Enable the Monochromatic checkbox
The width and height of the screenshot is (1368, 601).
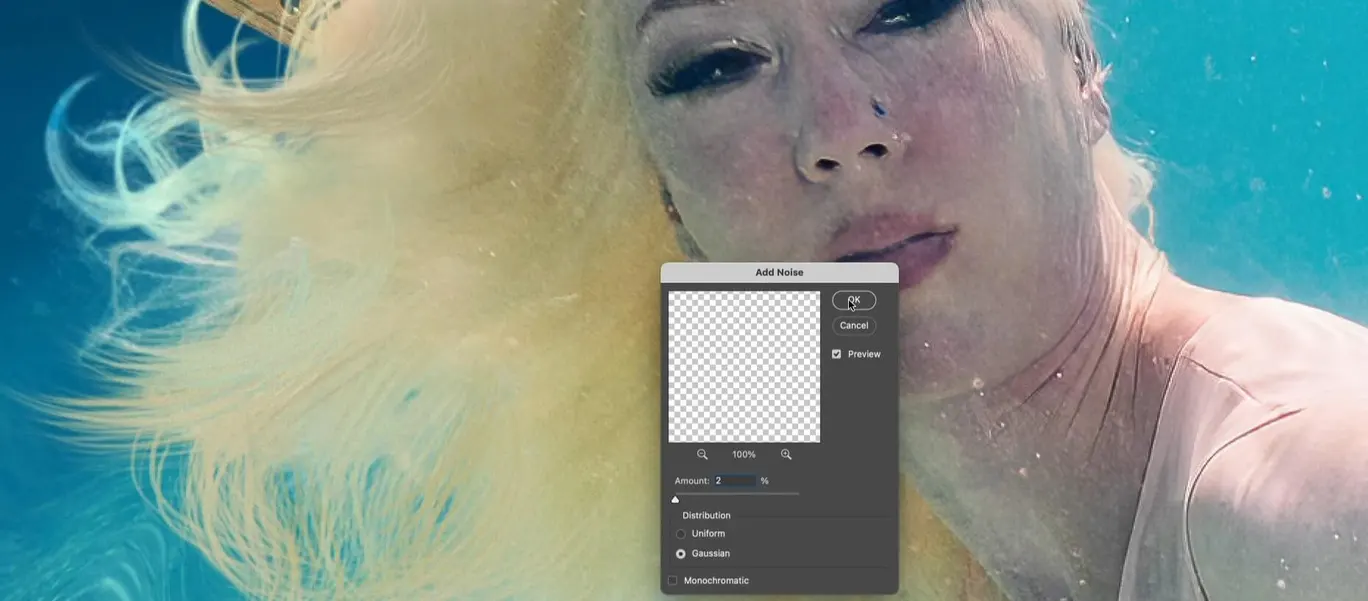click(x=673, y=581)
